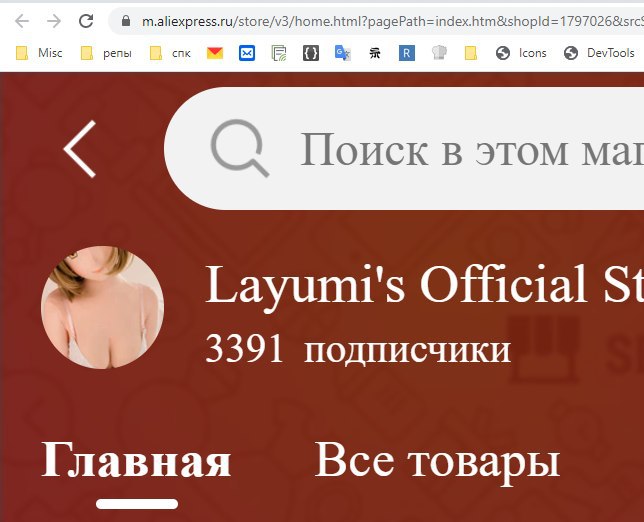Viewport: 644px width, 522px height.
Task: Open the репы bookmarks folder
Action: (x=106, y=53)
